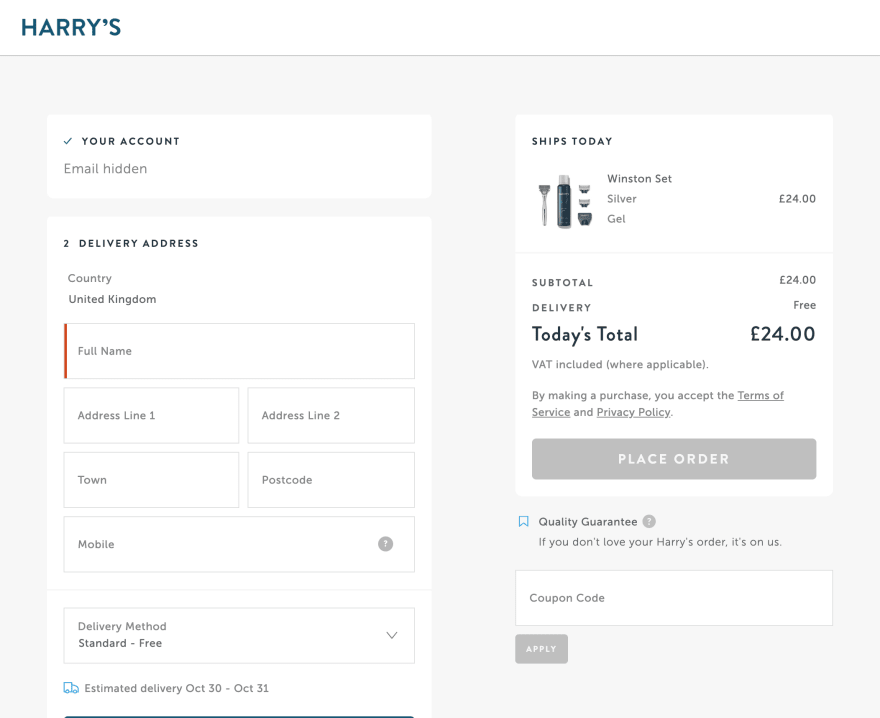Click the Harry's logo
The image size is (880, 718).
pos(71,28)
